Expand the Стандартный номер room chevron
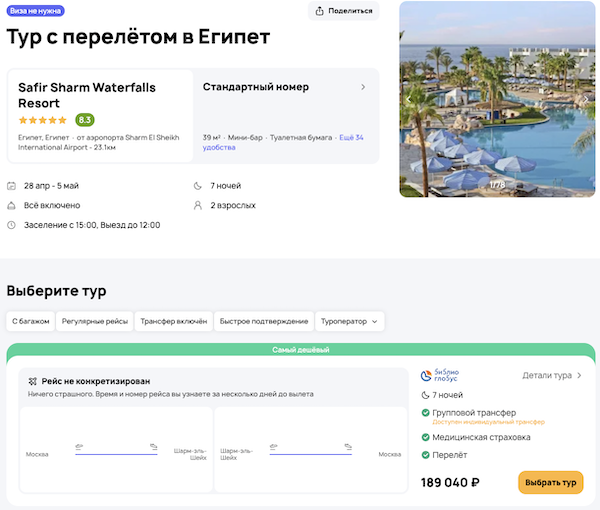 362,87
